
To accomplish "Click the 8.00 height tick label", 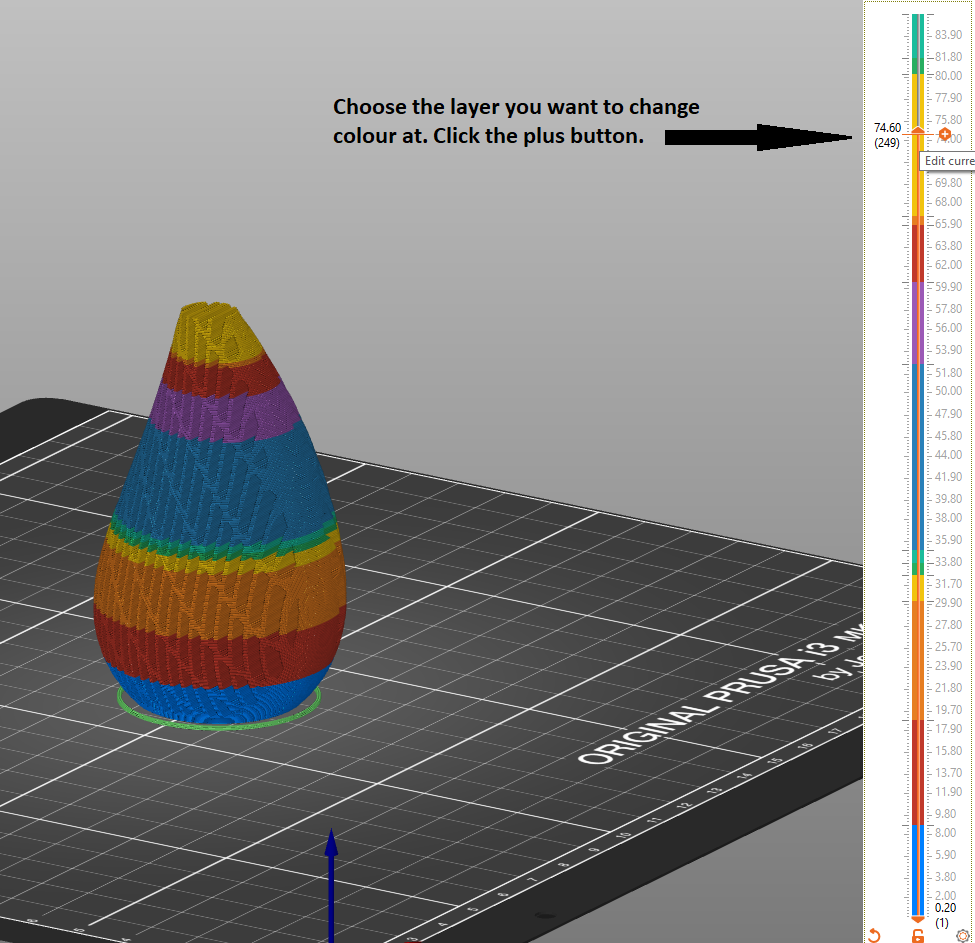I will pyautogui.click(x=945, y=833).
